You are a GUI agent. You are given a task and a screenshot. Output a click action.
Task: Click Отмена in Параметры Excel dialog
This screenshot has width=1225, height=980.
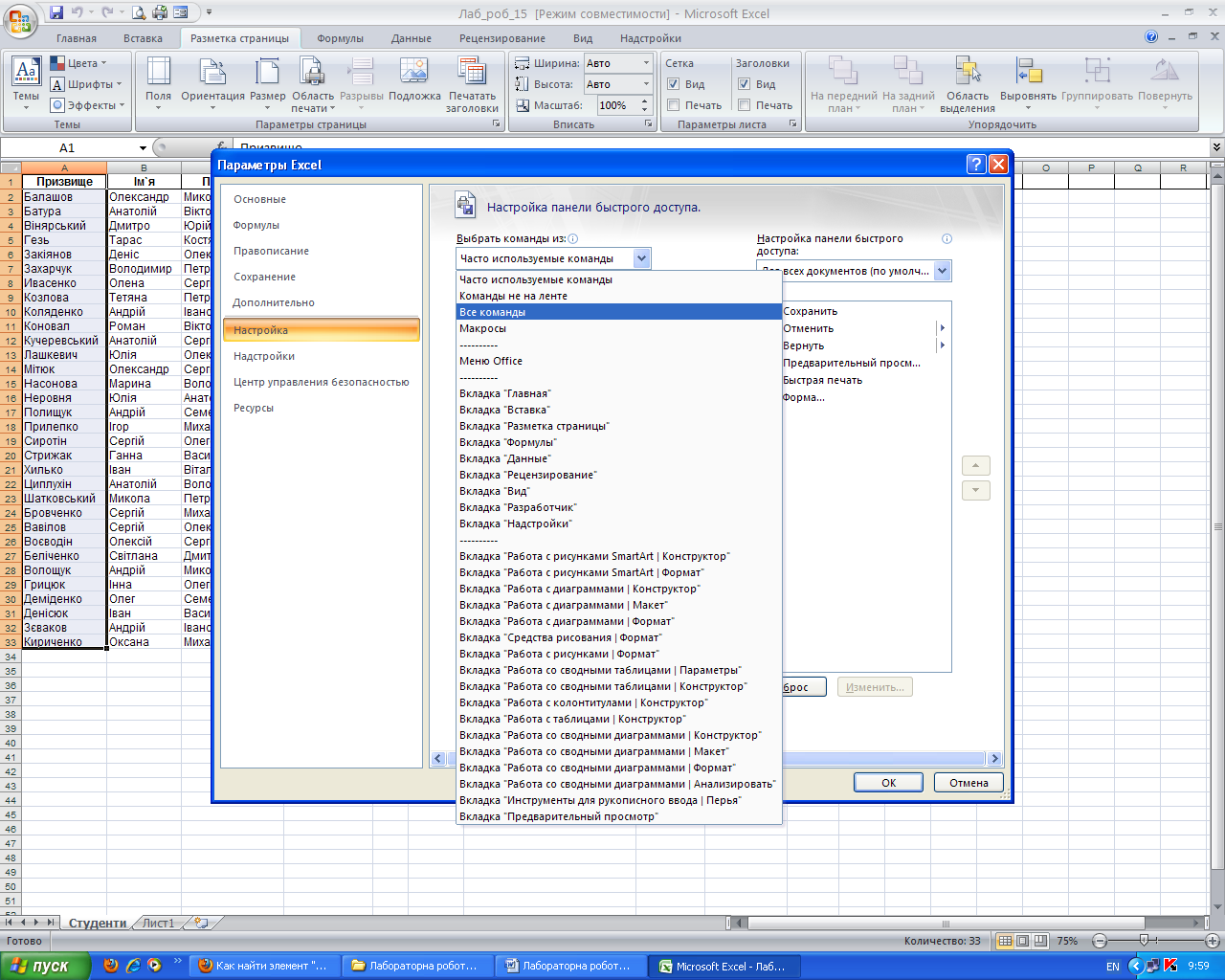[969, 782]
